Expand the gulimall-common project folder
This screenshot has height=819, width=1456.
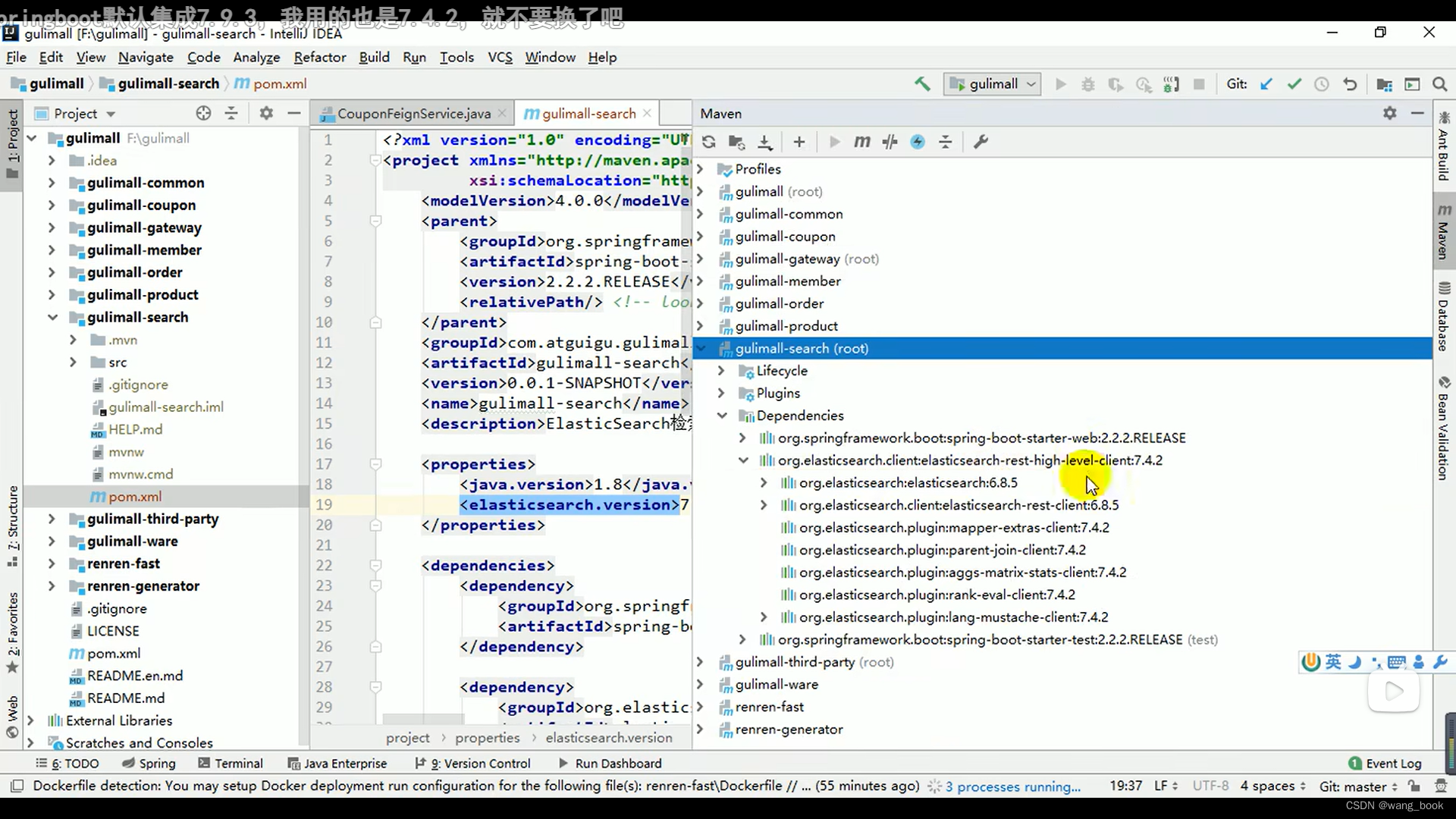click(x=52, y=183)
